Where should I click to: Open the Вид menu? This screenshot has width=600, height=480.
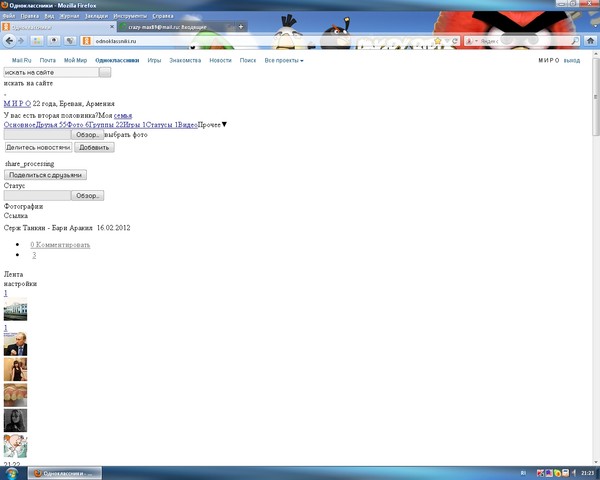[x=49, y=16]
